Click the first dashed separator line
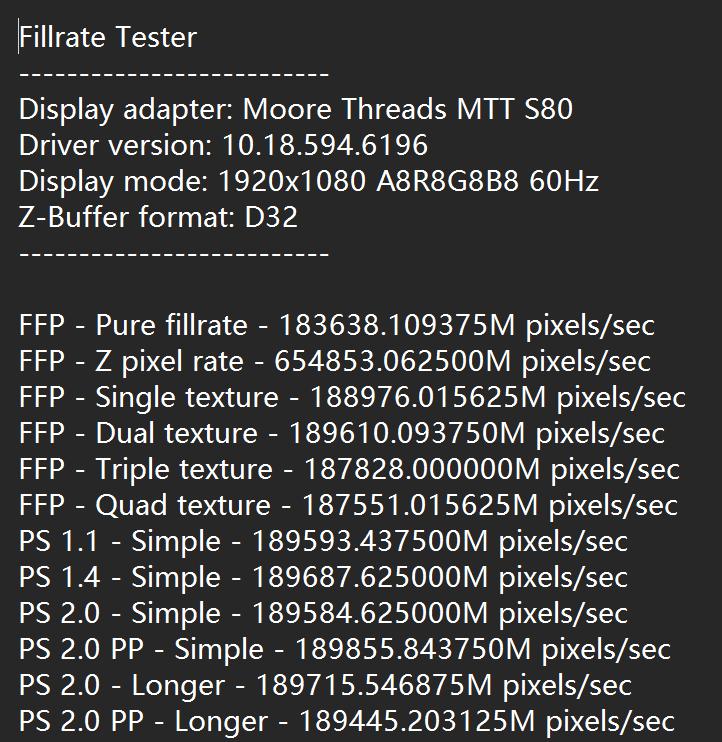This screenshot has width=722, height=742. coord(174,74)
